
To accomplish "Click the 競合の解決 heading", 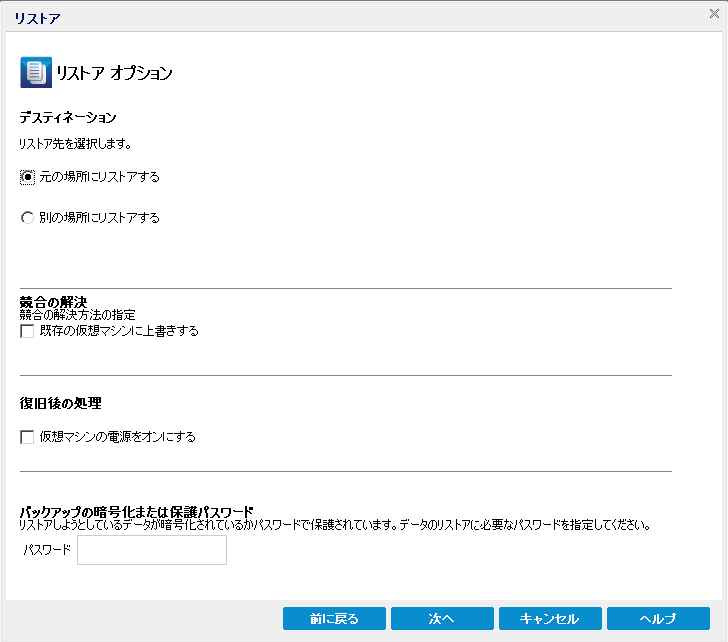I will tap(53, 302).
